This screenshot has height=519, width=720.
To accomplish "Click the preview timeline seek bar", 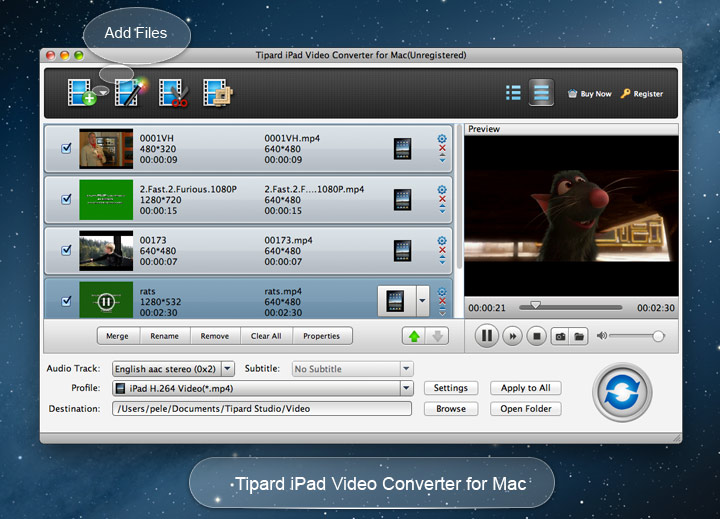I will 571,307.
